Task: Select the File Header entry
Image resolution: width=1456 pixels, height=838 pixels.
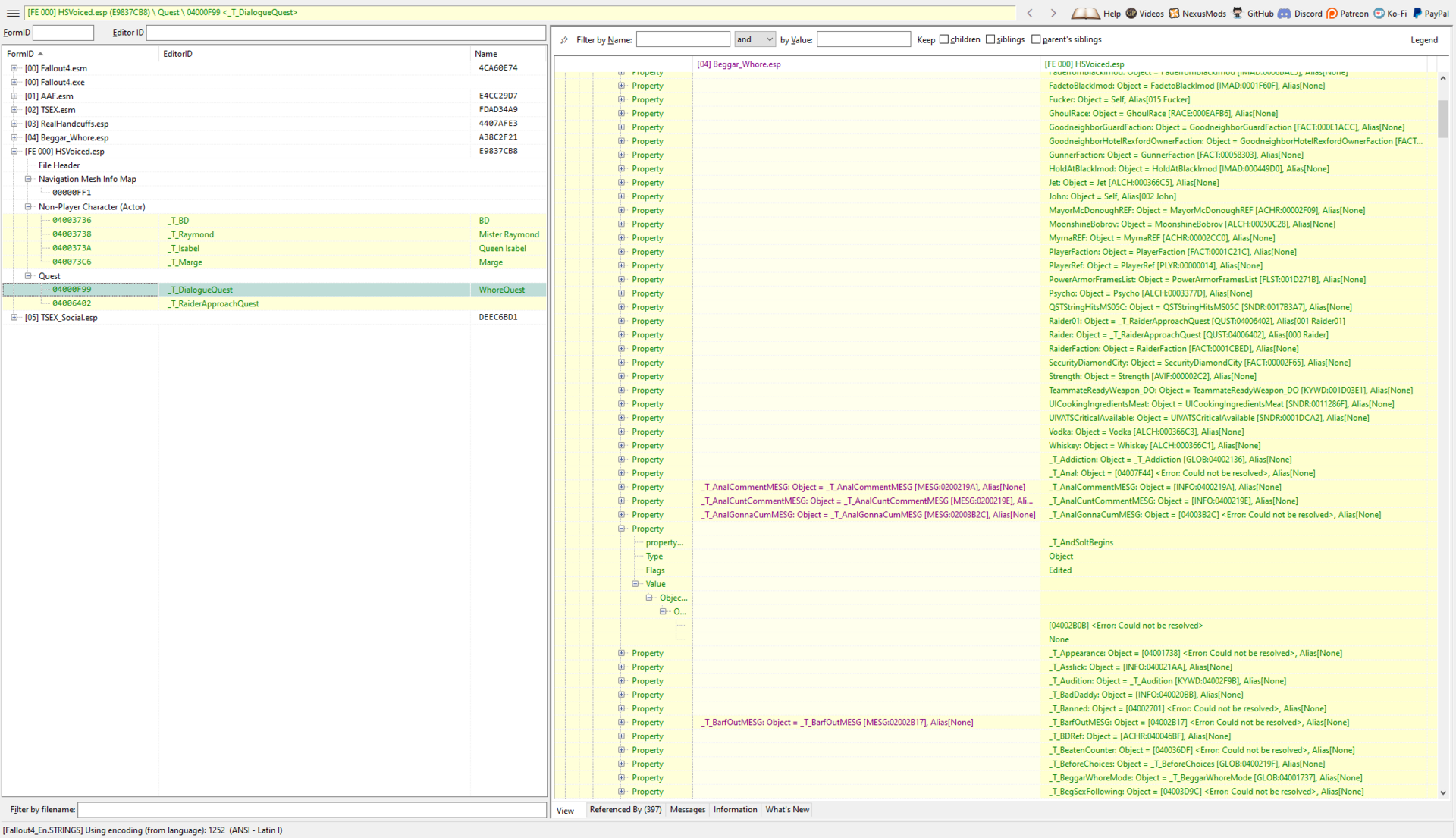Action: [59, 165]
